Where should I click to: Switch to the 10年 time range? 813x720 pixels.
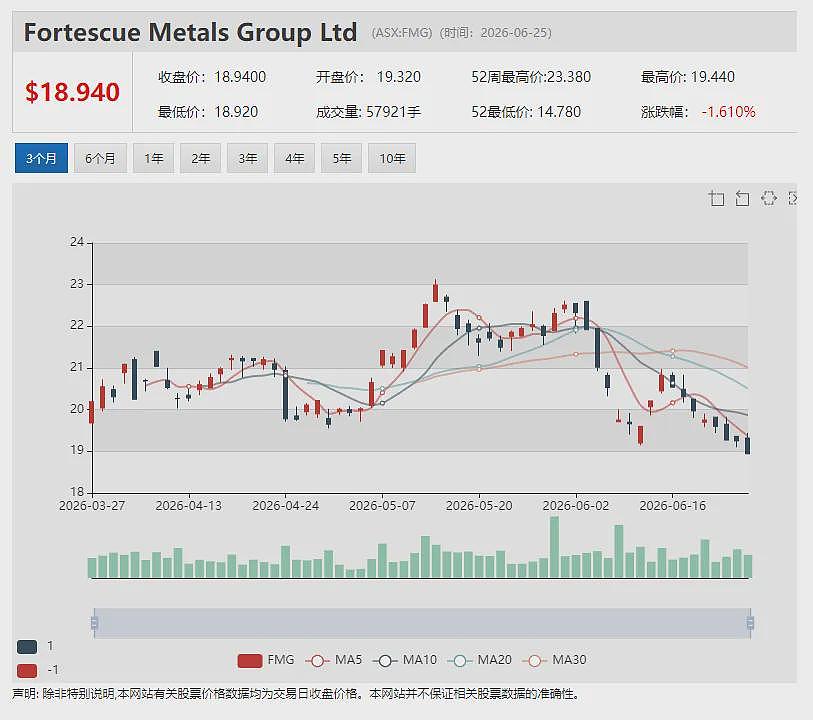tap(392, 158)
